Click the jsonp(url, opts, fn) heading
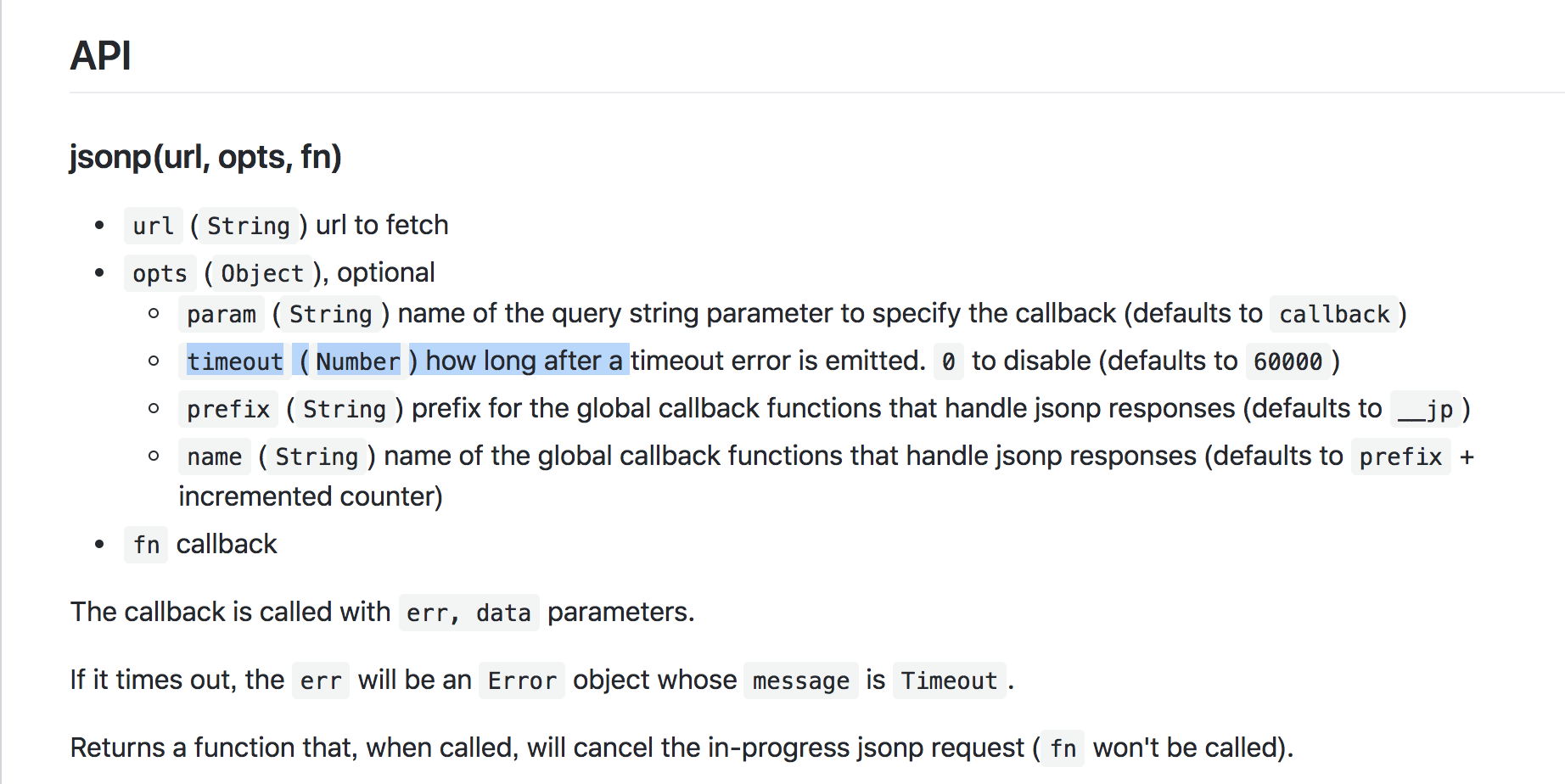The height and width of the screenshot is (784, 1565). (x=205, y=157)
